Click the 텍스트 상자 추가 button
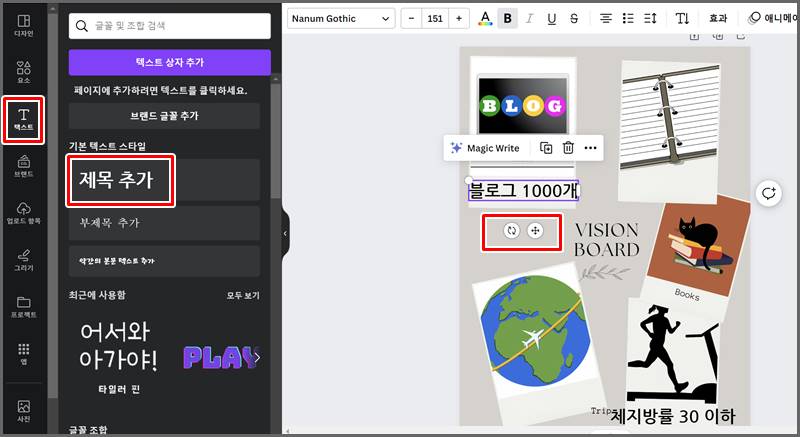 169,62
